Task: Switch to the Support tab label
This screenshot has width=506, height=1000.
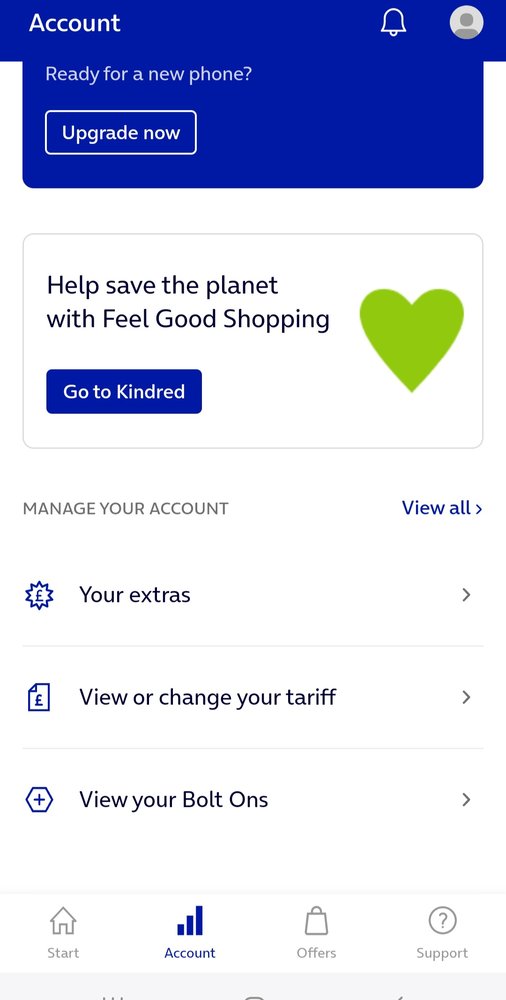Action: coord(442,953)
